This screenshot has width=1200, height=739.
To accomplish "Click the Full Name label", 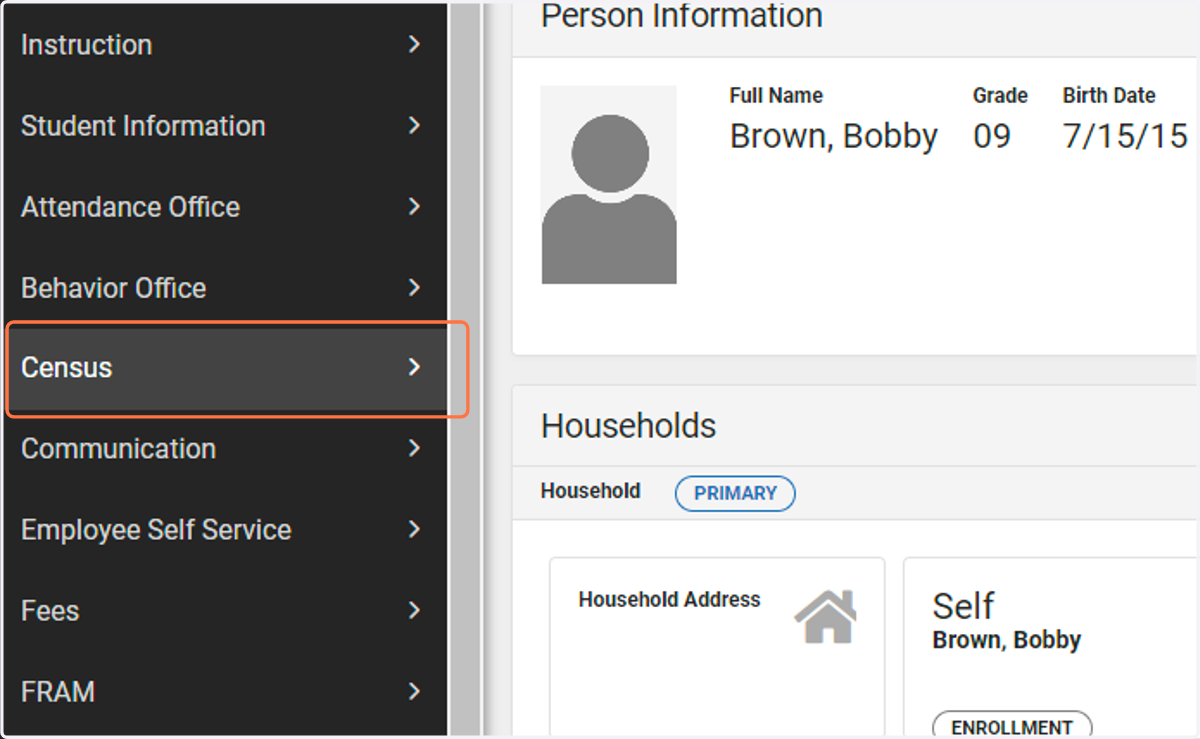I will [776, 96].
